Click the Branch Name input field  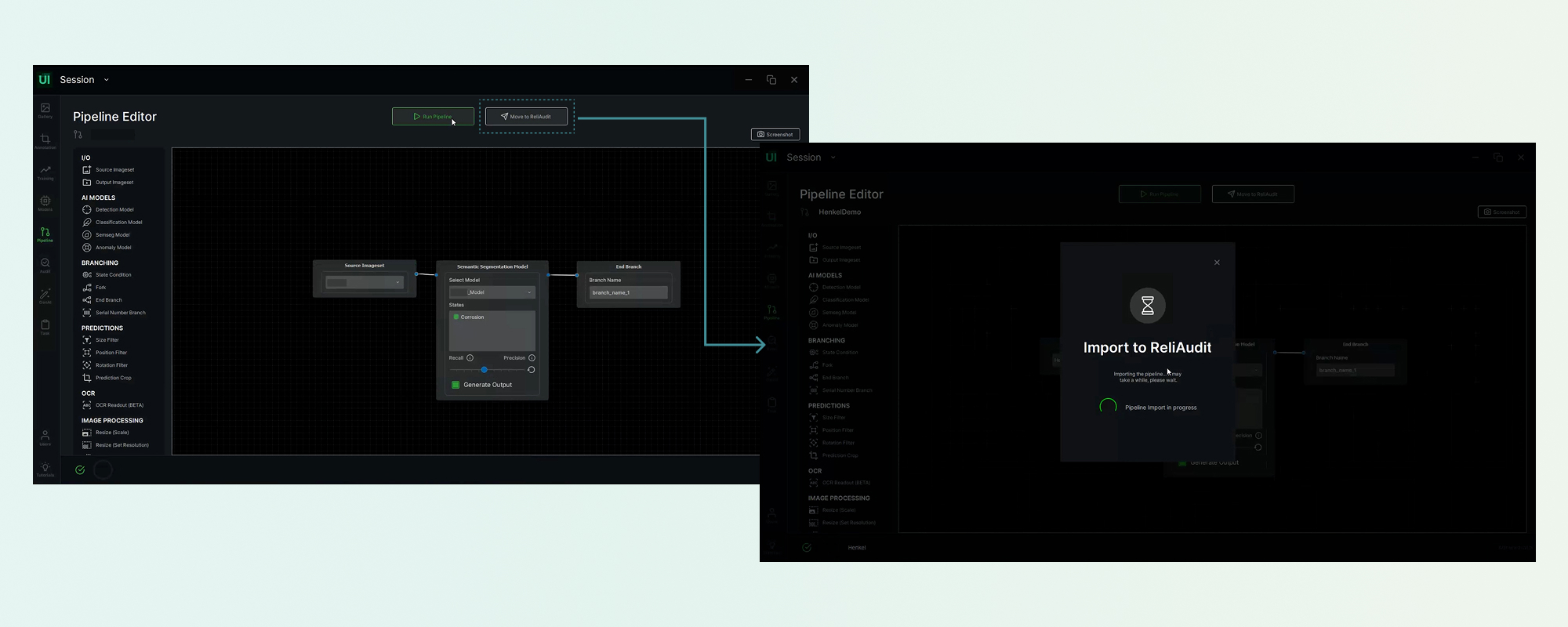[629, 292]
